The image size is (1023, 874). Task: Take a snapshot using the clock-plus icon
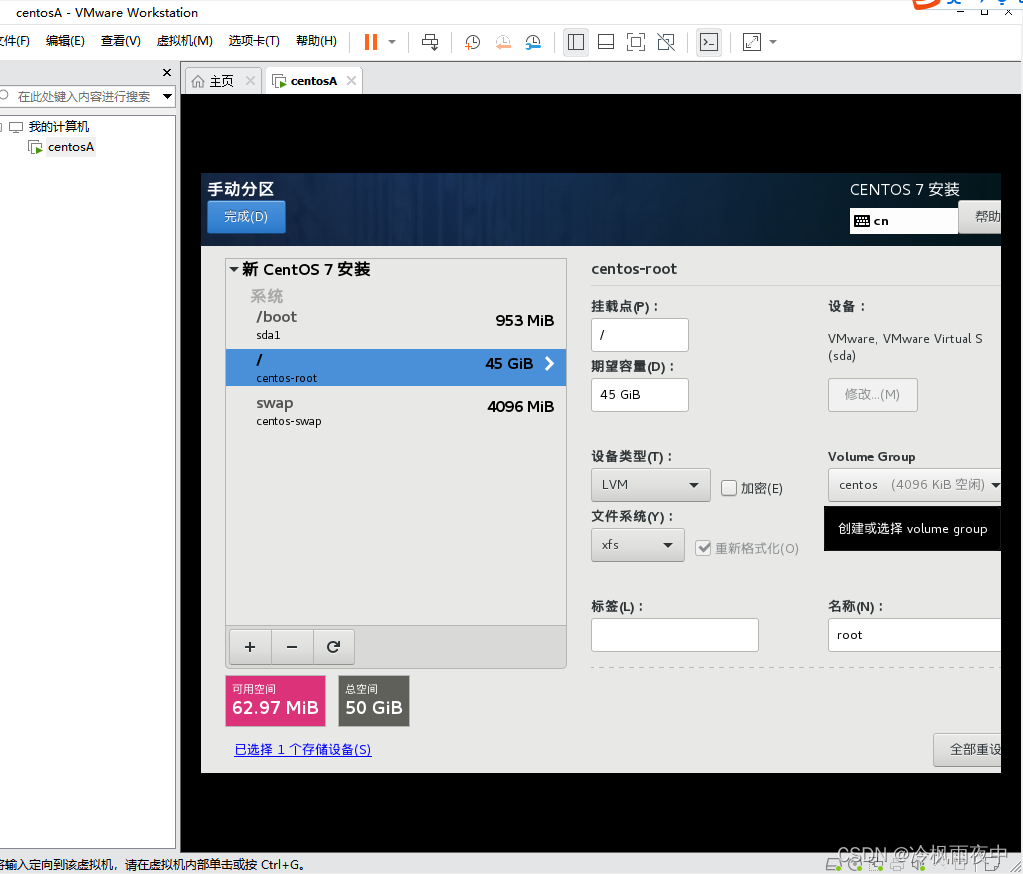(472, 42)
